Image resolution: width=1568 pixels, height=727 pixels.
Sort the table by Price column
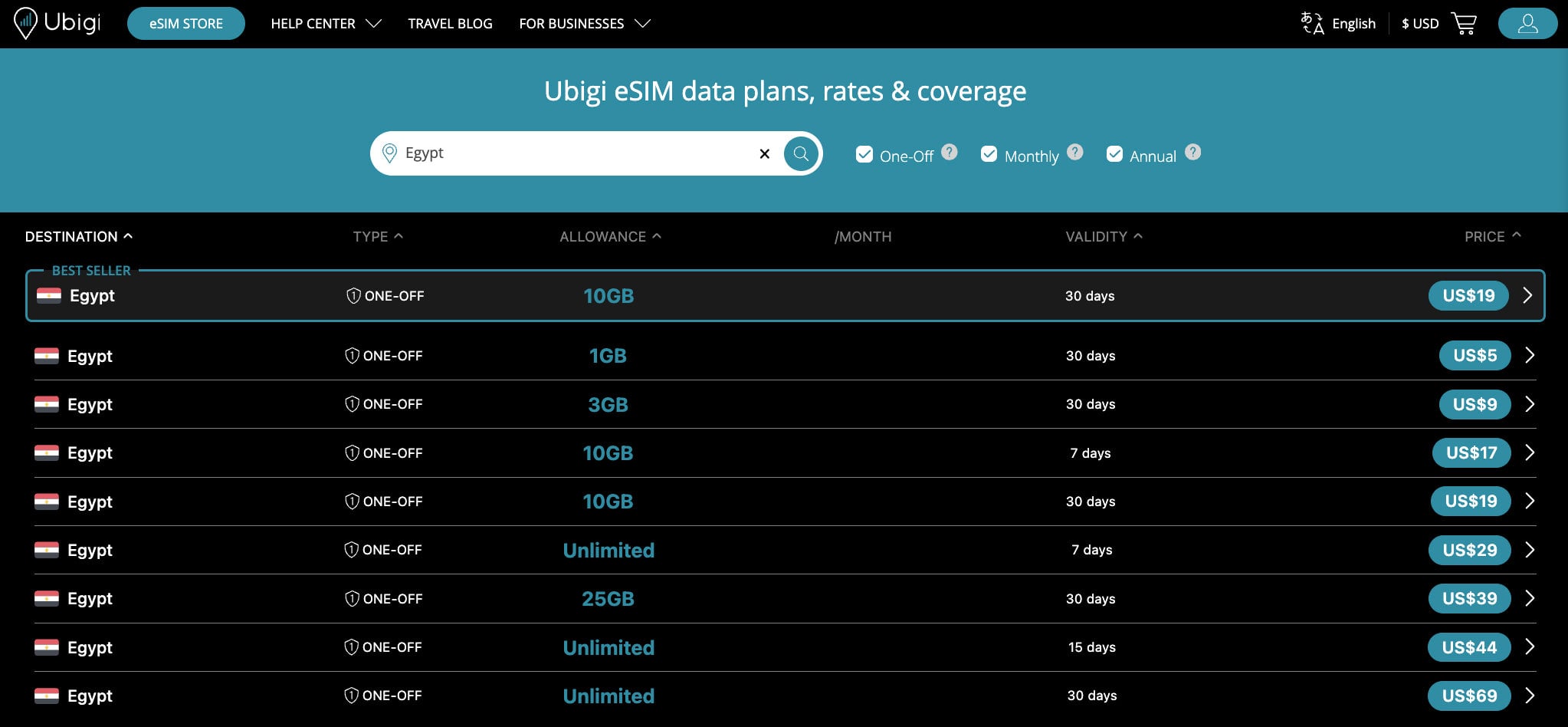[x=1492, y=236]
